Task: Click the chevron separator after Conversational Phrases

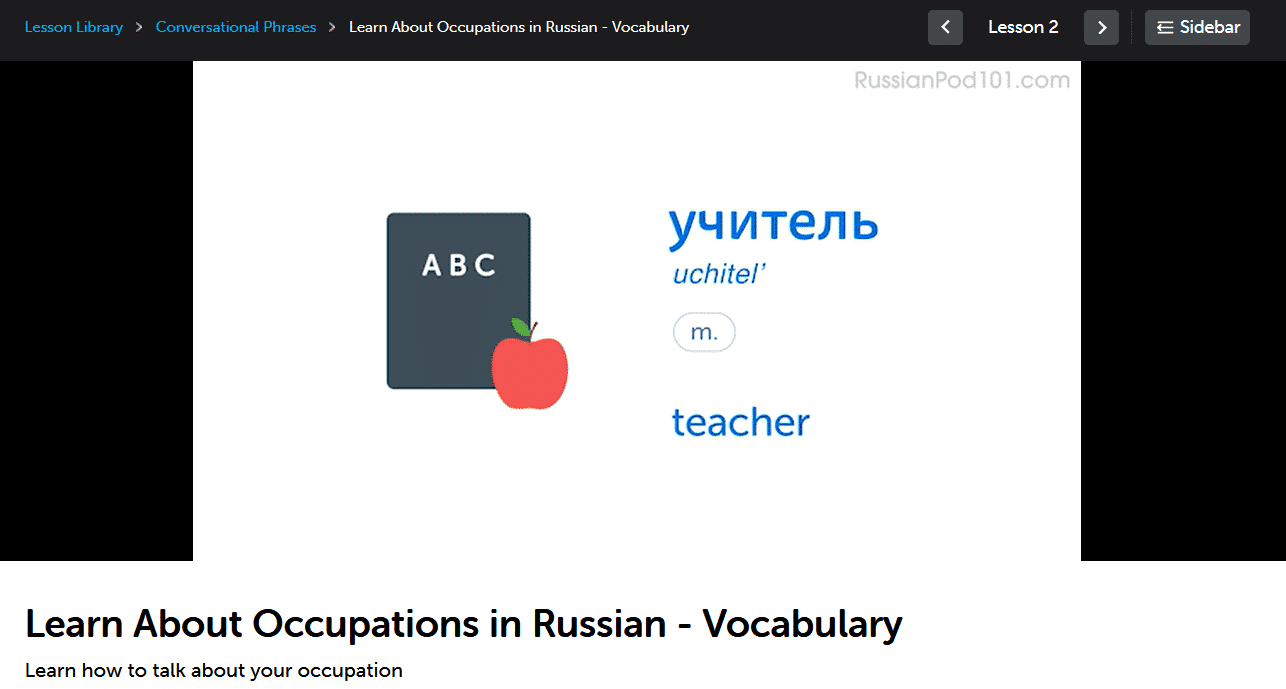Action: point(332,27)
